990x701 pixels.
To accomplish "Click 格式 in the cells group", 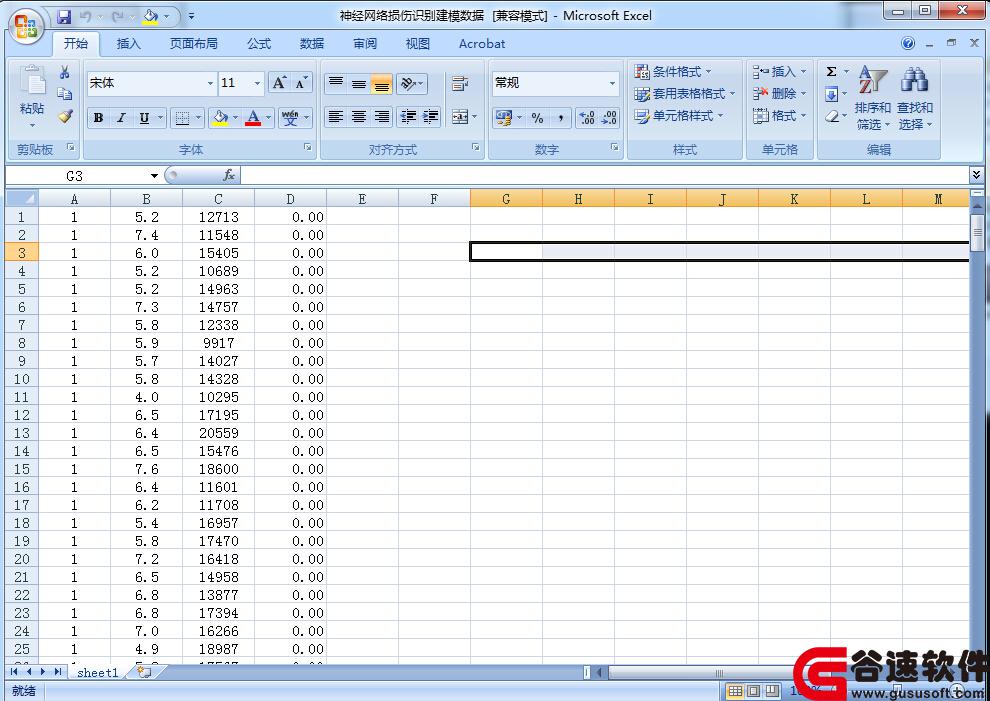I will [779, 116].
